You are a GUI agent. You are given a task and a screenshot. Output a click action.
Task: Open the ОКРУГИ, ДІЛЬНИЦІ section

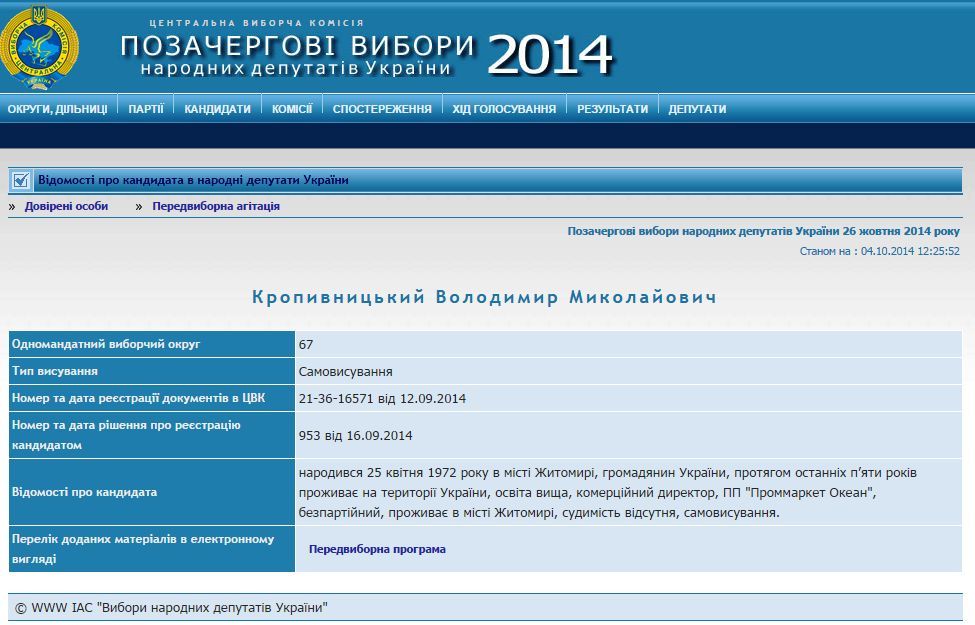(x=58, y=107)
